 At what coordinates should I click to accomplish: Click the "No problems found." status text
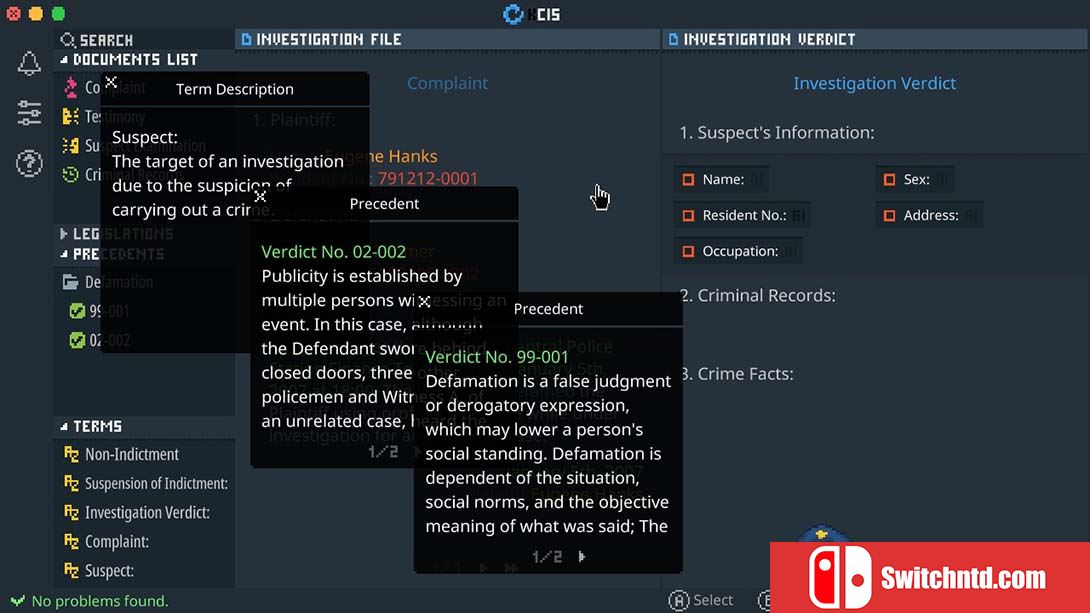pyautogui.click(x=100, y=601)
